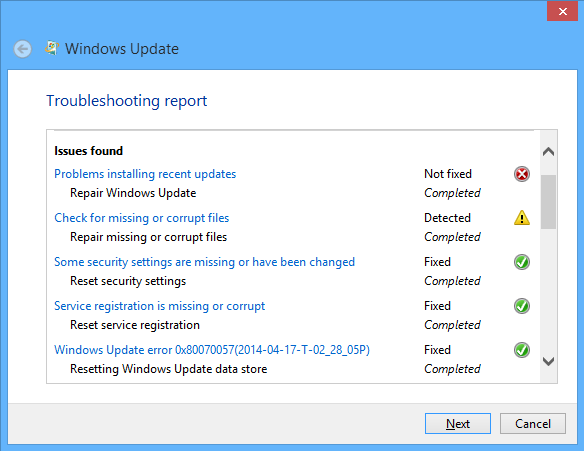Open the security settings missing or changed link
The height and width of the screenshot is (451, 584).
(x=204, y=262)
